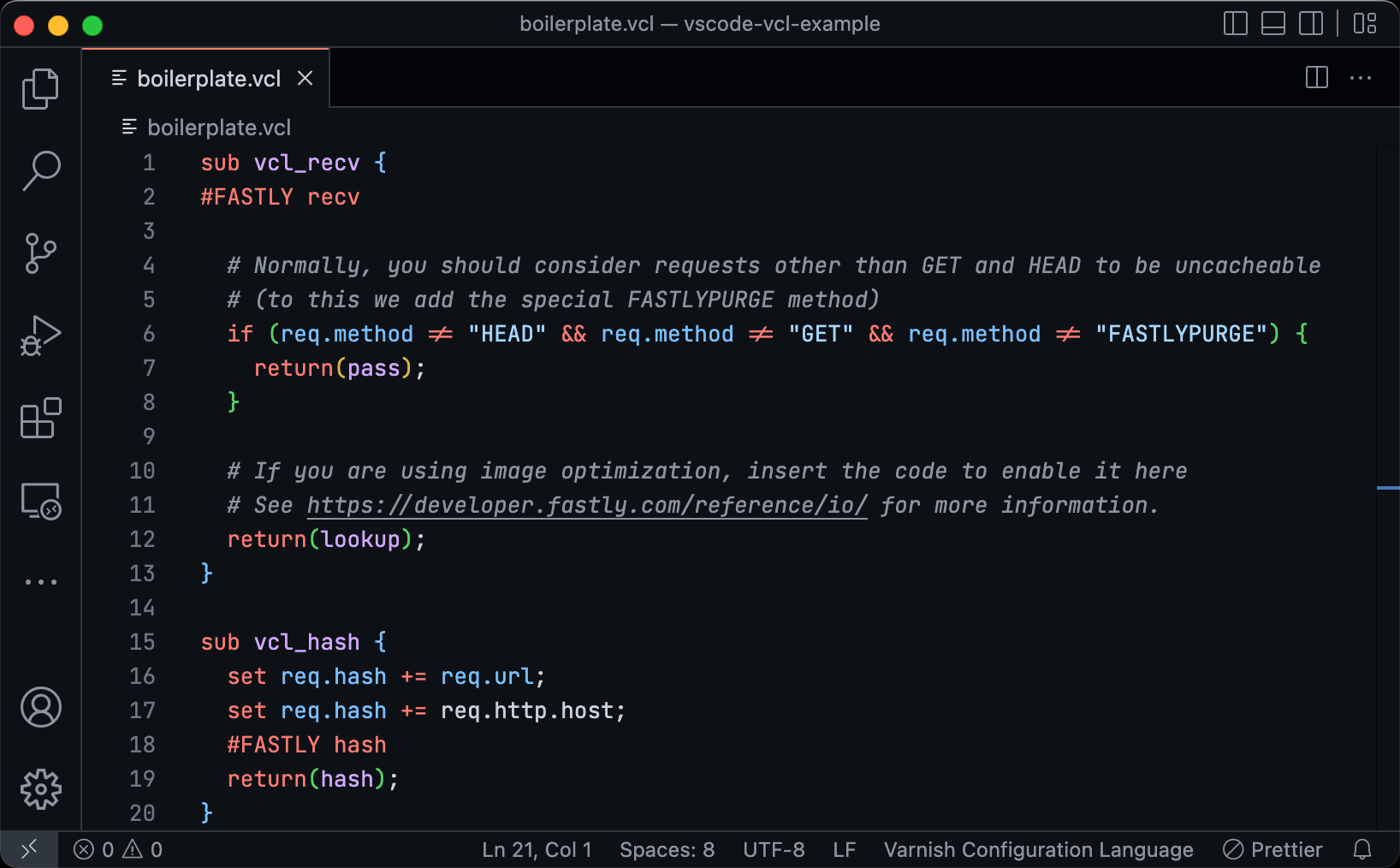Open the Source Control view
Screen dimensions: 1400x868
pyautogui.click(x=40, y=253)
